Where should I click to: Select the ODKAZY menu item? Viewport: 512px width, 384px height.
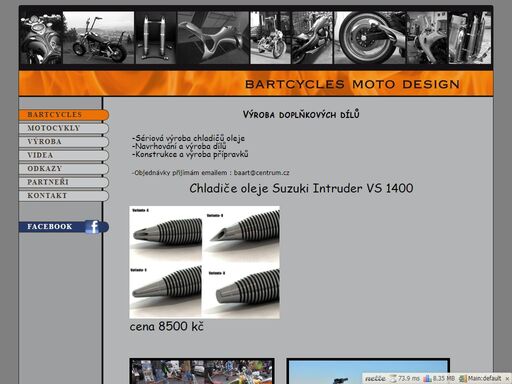click(x=64, y=169)
